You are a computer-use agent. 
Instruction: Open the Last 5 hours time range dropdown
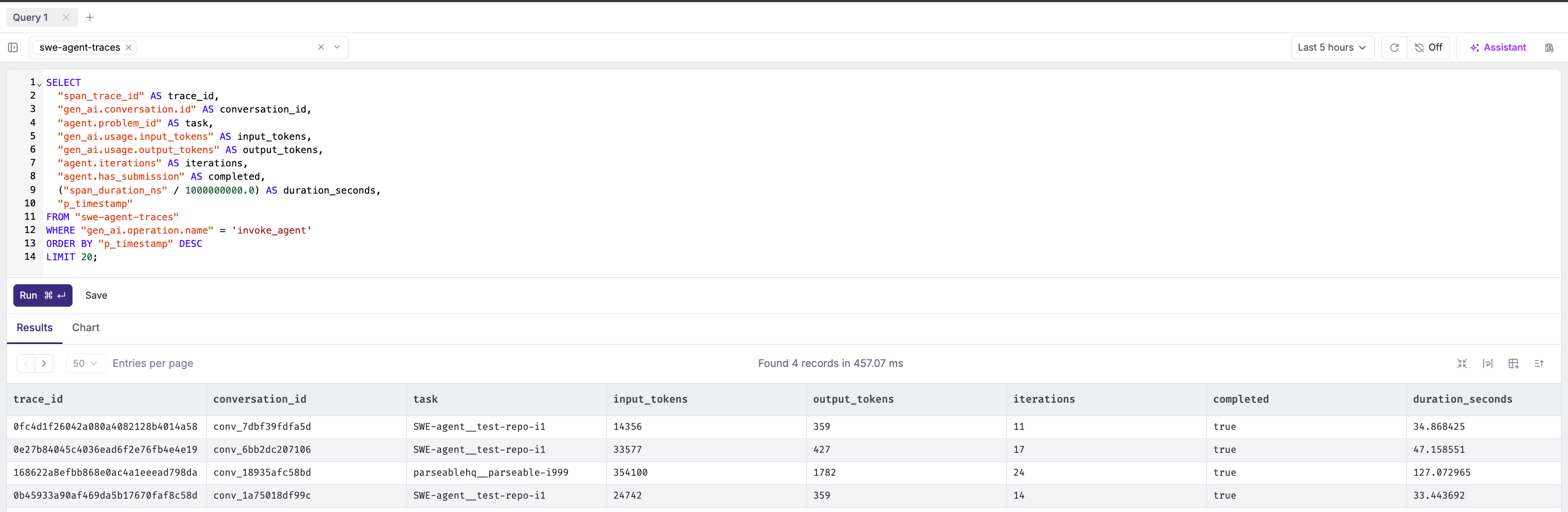pos(1332,47)
